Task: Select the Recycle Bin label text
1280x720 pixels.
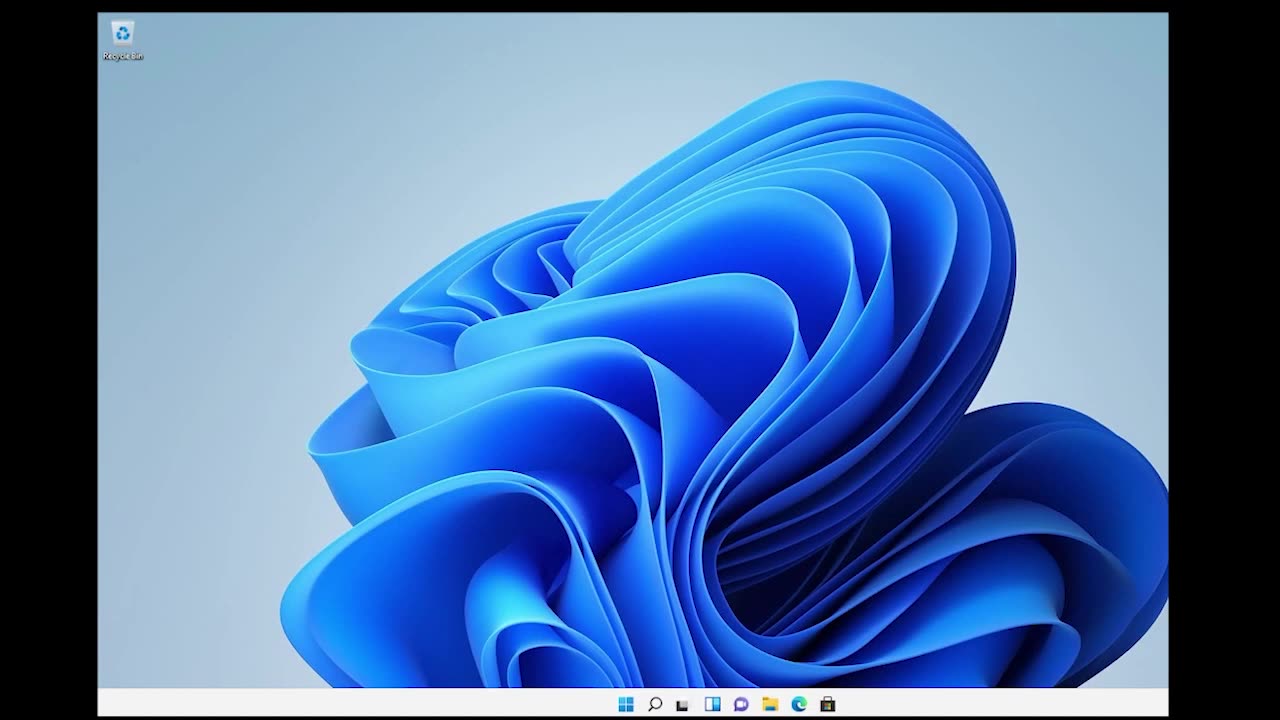Action: pyautogui.click(x=123, y=57)
